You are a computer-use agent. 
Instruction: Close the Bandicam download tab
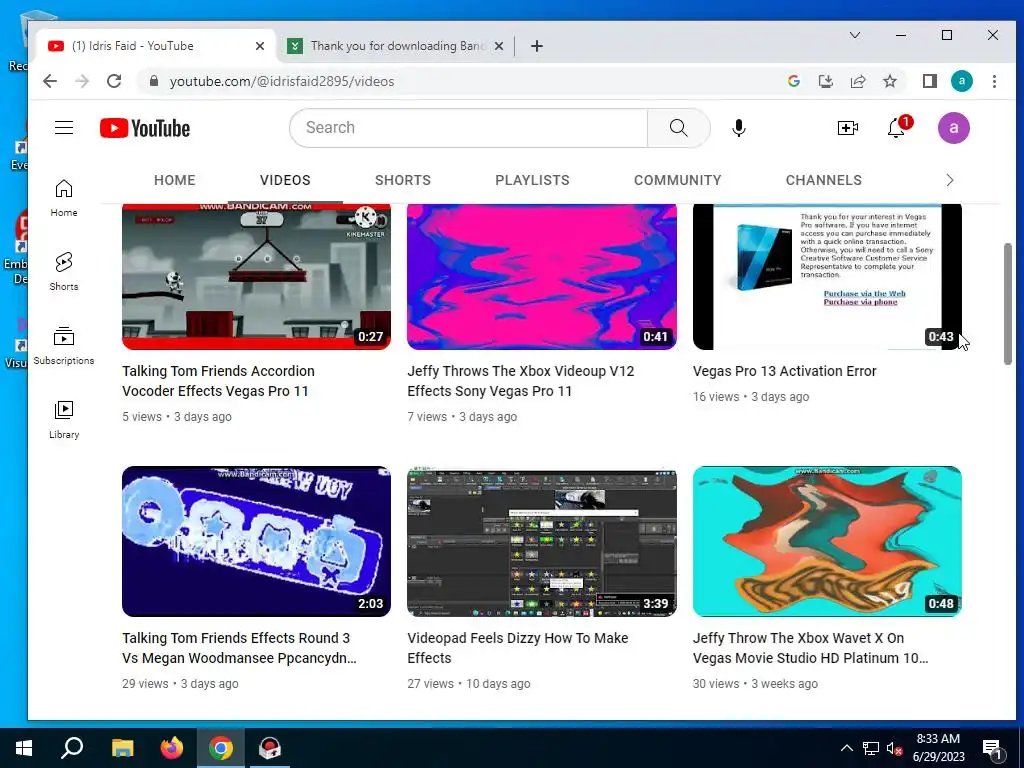click(499, 46)
